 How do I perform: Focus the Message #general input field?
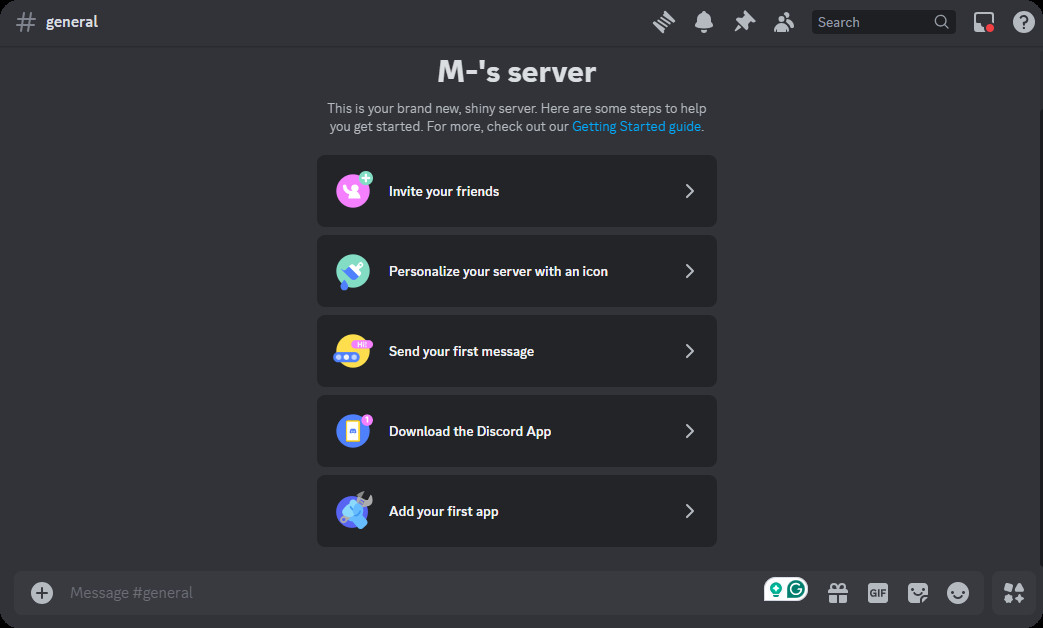point(412,593)
